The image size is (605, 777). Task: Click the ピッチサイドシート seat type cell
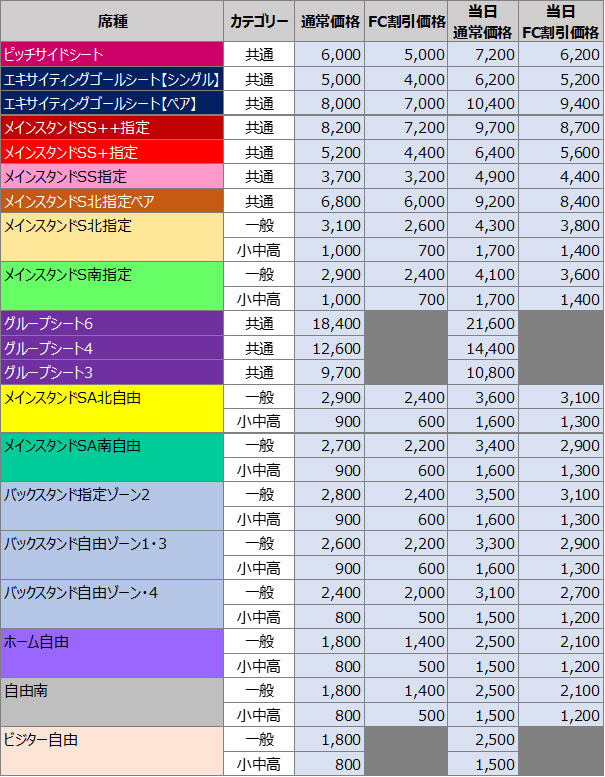112,54
